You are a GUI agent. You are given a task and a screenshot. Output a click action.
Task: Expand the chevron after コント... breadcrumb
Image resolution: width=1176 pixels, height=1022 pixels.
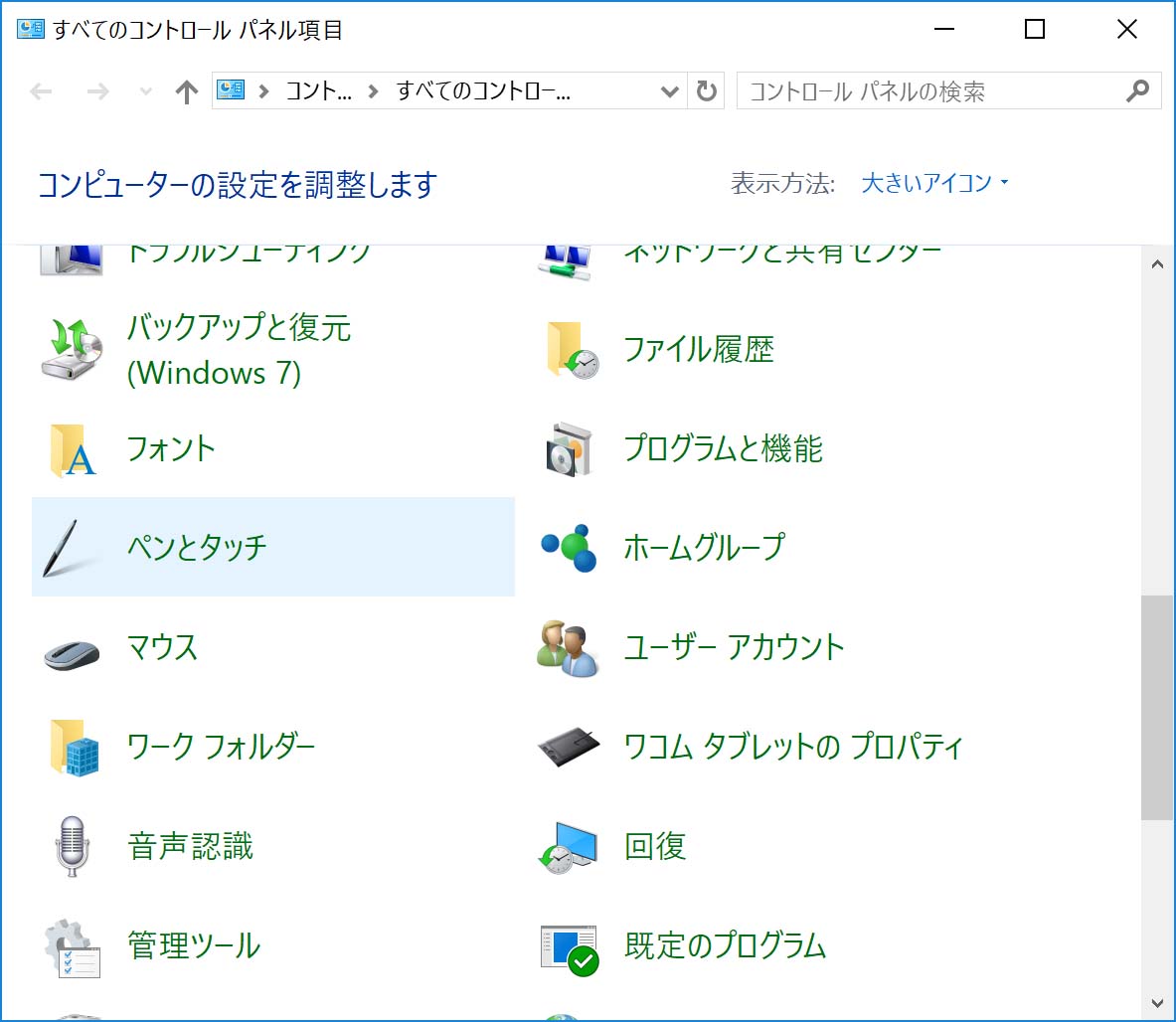pyautogui.click(x=373, y=91)
